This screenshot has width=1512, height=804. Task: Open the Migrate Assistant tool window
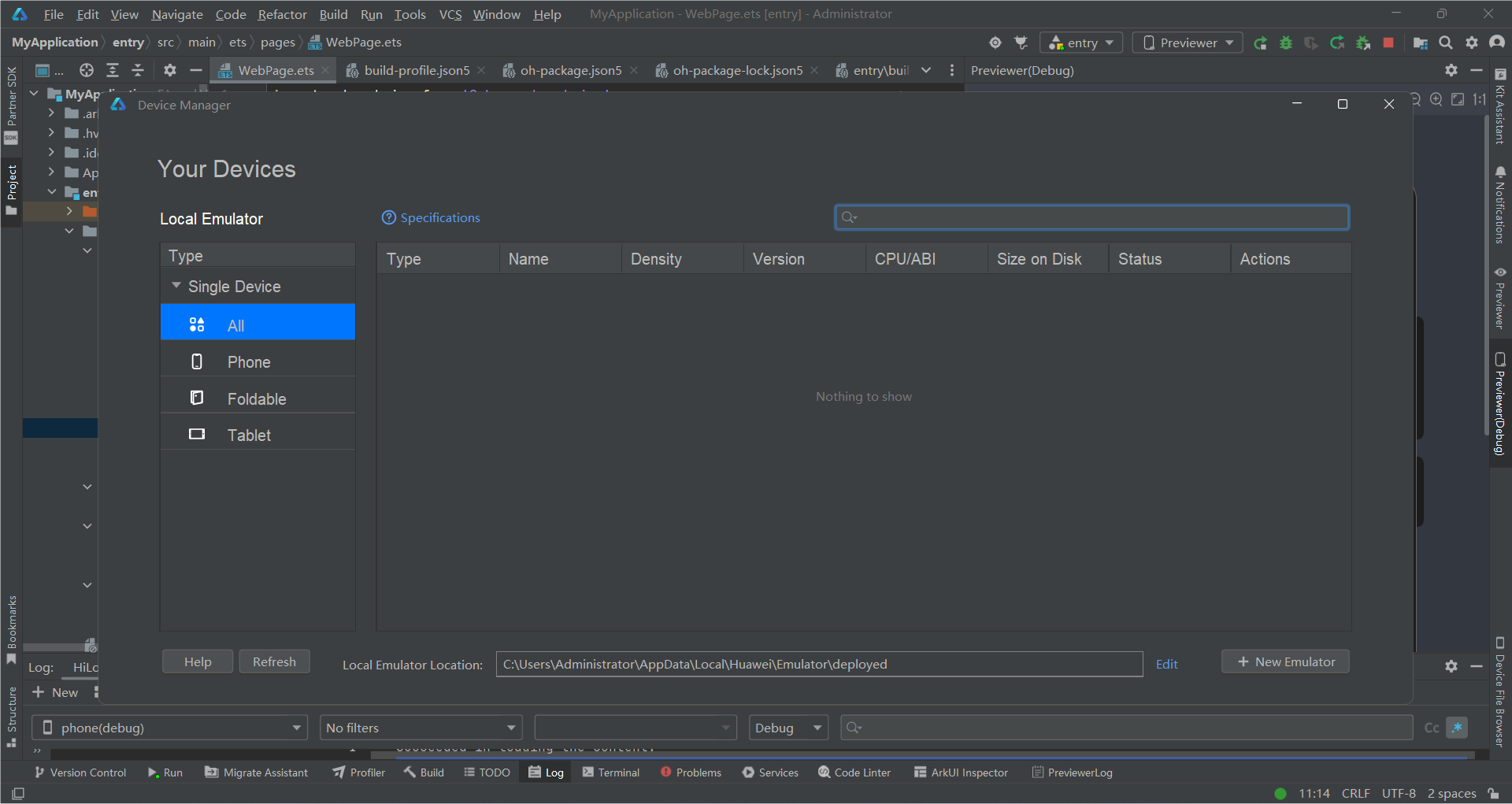point(257,773)
